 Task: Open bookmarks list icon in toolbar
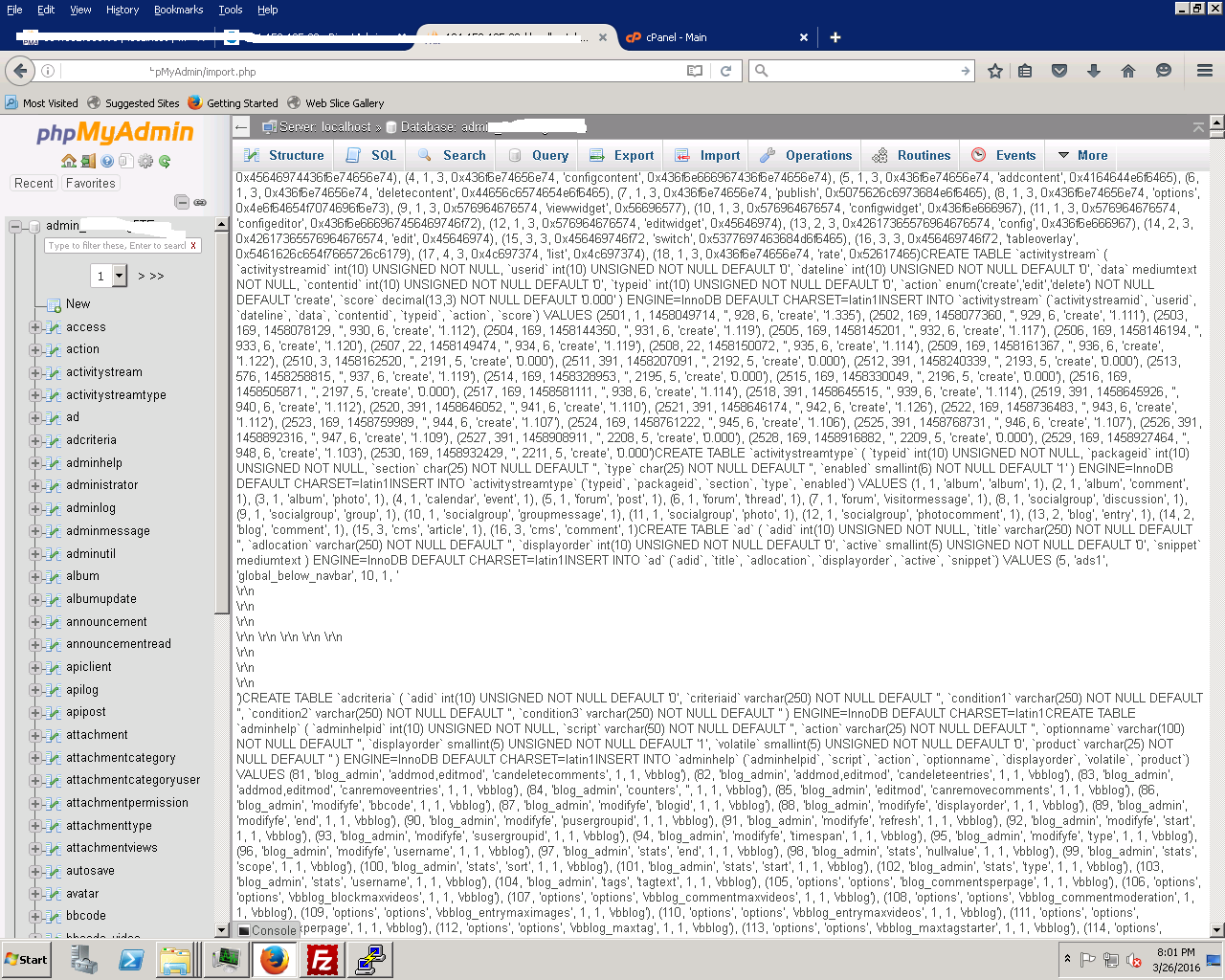point(1025,71)
